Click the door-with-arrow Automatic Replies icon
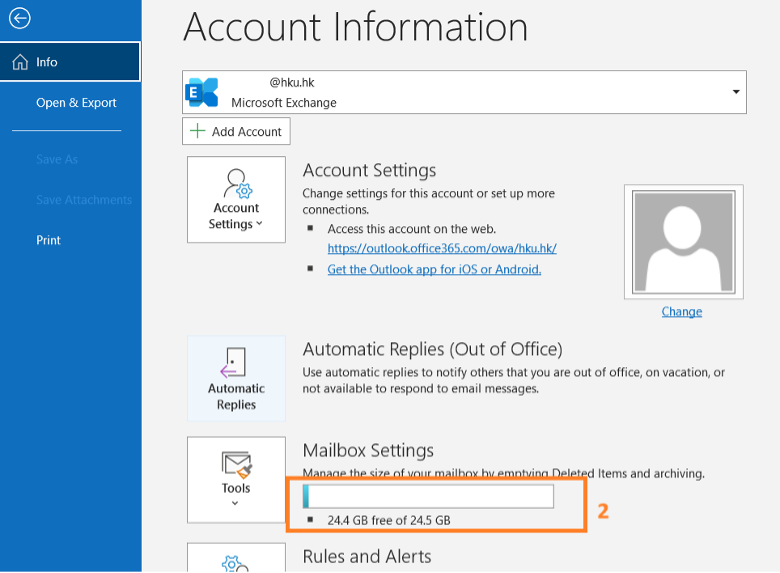Image resolution: width=780 pixels, height=573 pixels. pos(233,363)
